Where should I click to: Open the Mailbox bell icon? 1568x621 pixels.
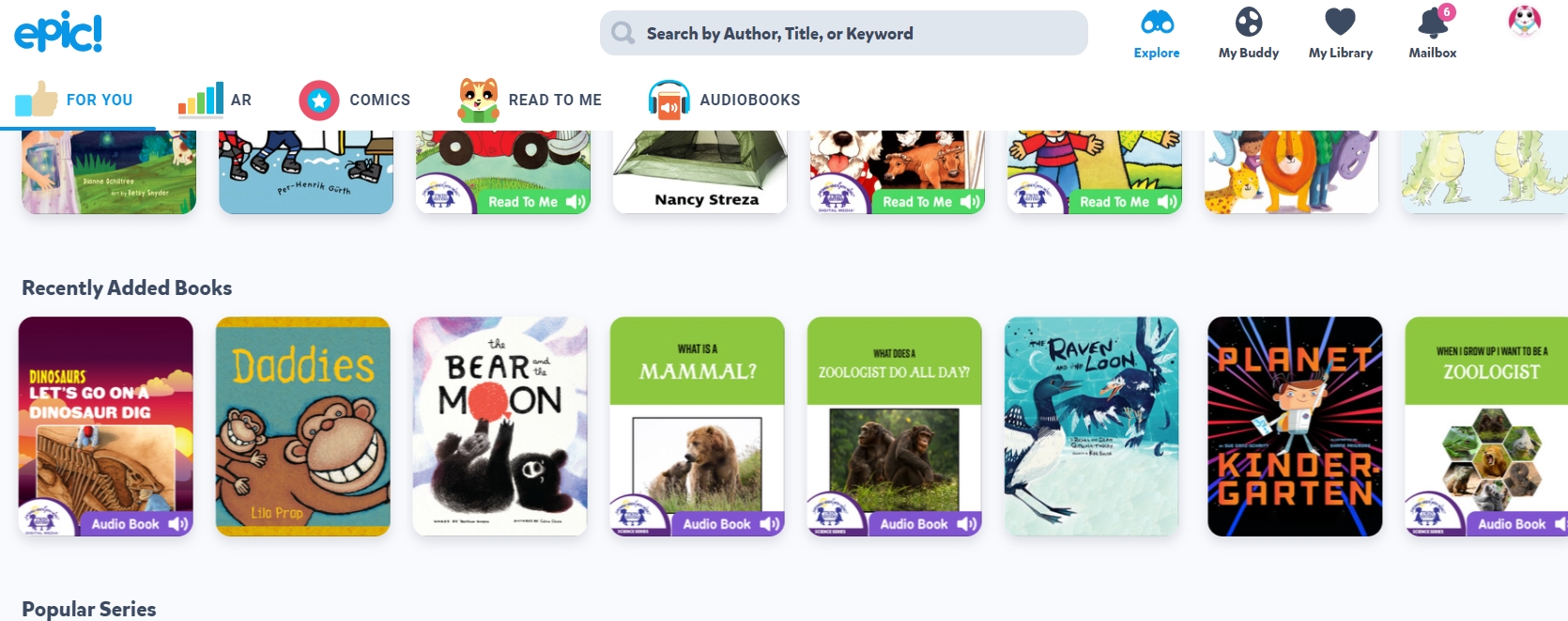(1433, 23)
